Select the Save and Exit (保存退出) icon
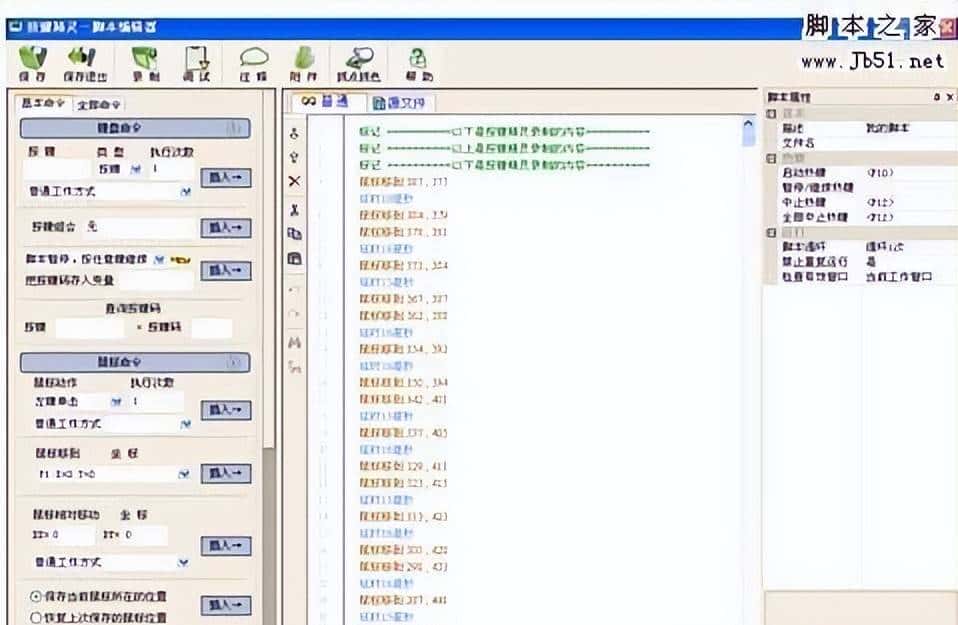 [85, 62]
